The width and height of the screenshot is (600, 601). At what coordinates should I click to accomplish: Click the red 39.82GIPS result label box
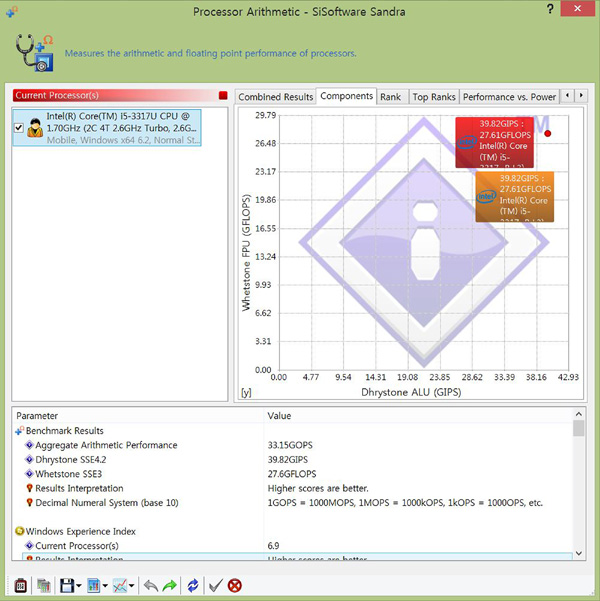pos(495,143)
